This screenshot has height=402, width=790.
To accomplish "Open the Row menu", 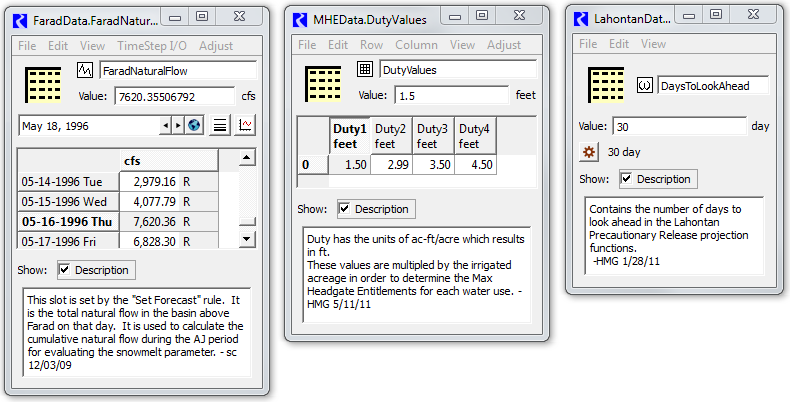I will click(x=371, y=45).
